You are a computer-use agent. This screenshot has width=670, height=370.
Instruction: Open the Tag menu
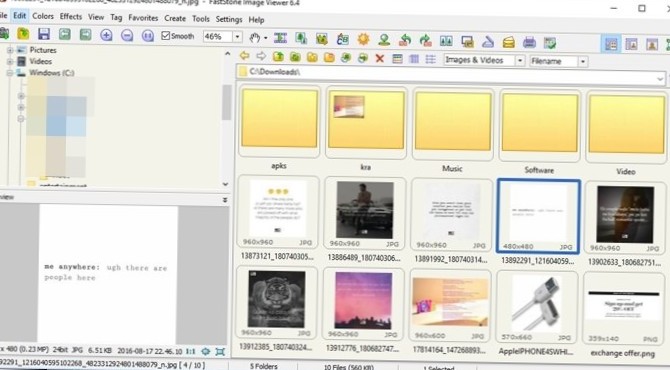pos(116,18)
